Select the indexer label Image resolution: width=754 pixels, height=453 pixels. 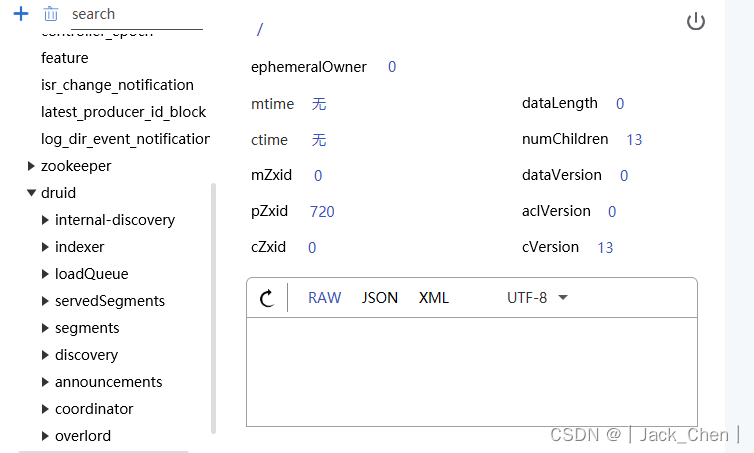click(x=79, y=247)
